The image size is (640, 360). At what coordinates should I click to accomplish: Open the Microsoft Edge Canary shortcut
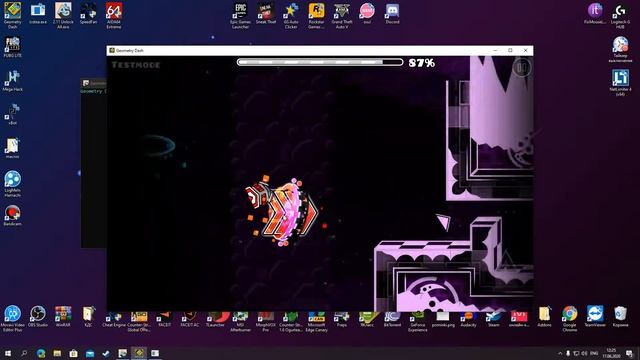click(316, 321)
